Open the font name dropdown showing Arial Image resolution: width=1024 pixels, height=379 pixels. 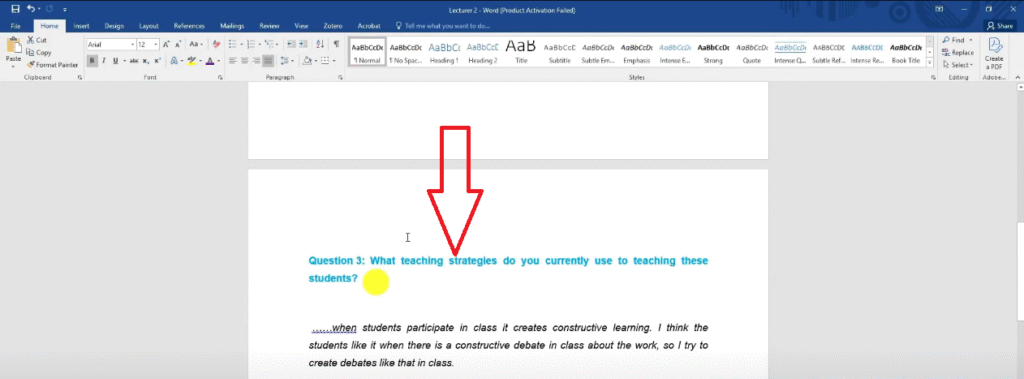(111, 44)
